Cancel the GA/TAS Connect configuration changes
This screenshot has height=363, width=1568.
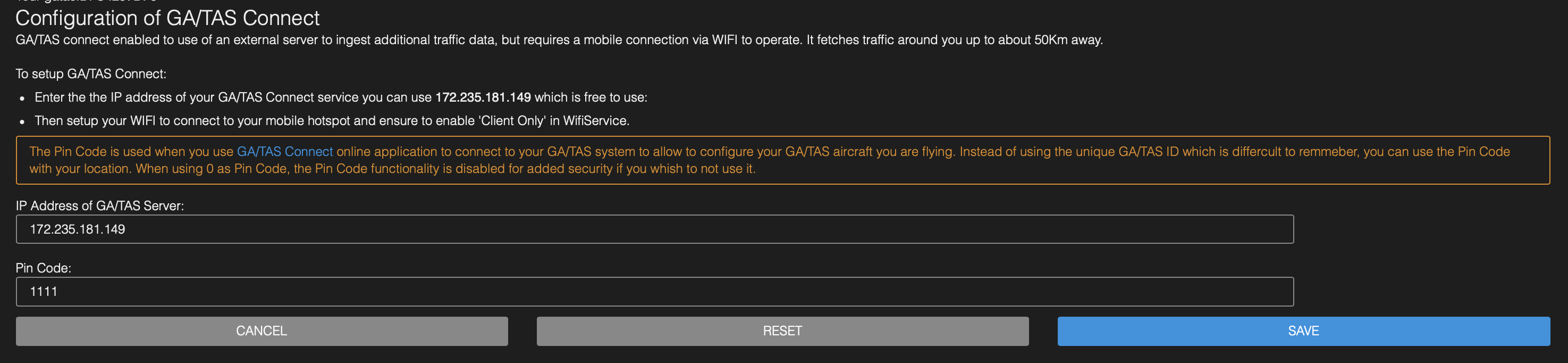pyautogui.click(x=261, y=331)
